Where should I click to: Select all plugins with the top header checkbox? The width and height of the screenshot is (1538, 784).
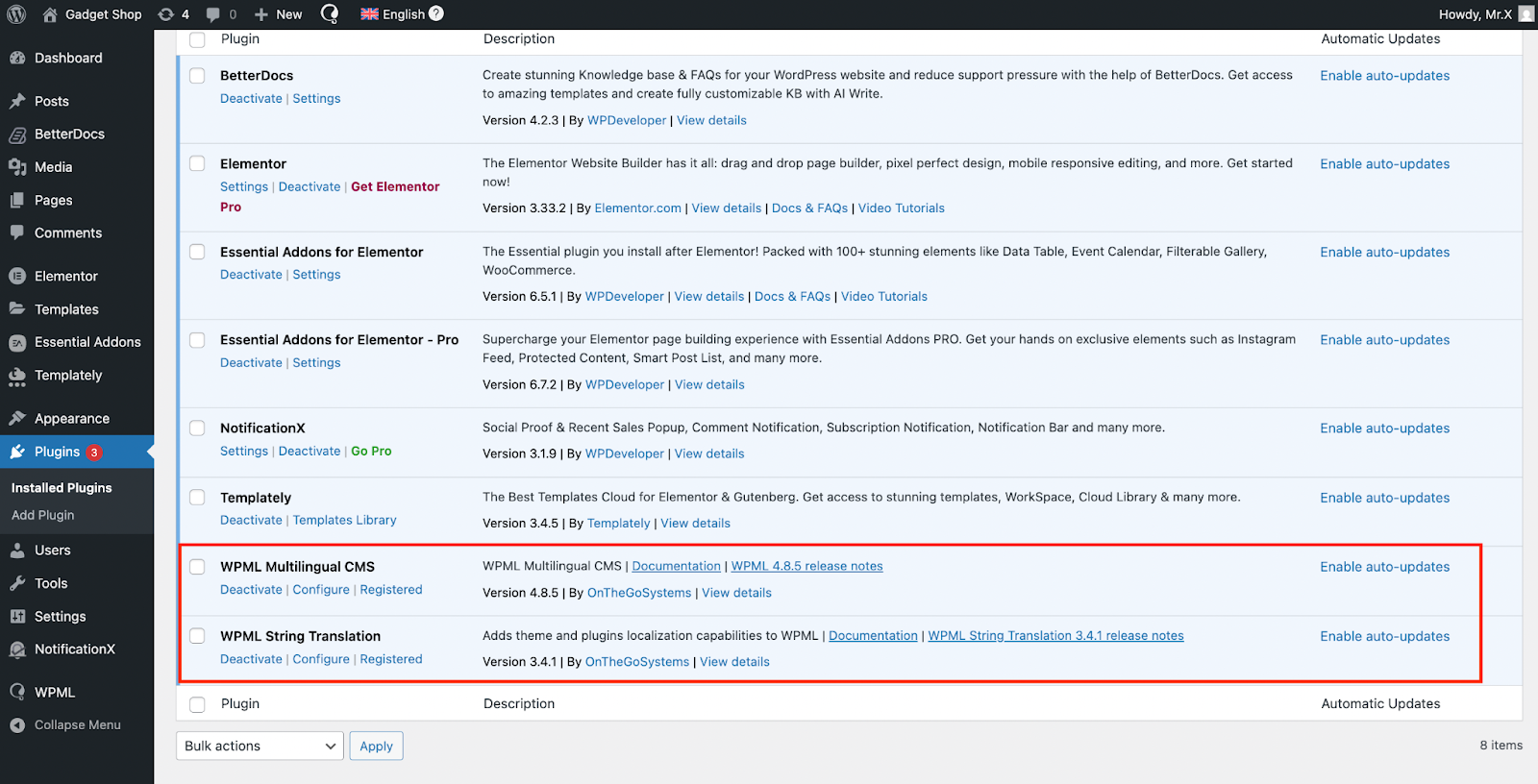coord(197,39)
